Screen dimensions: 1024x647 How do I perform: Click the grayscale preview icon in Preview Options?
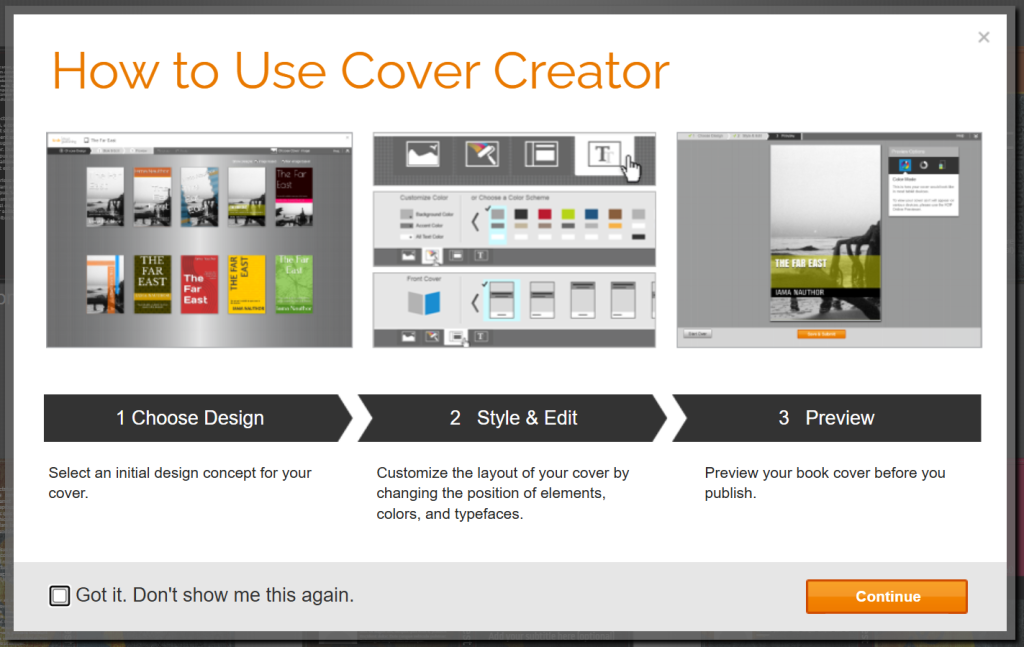pos(924,165)
